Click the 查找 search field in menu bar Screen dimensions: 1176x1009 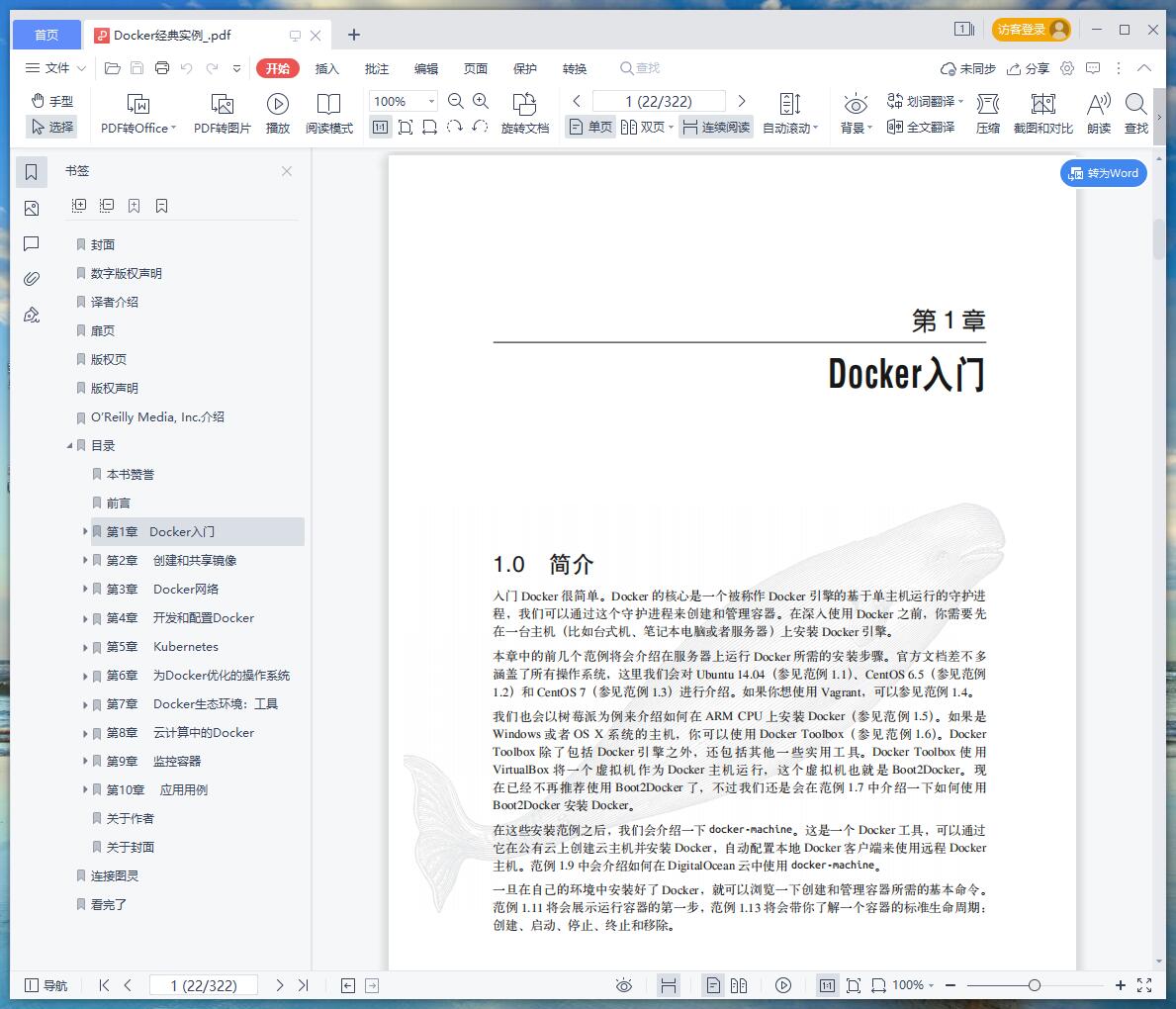tap(640, 68)
